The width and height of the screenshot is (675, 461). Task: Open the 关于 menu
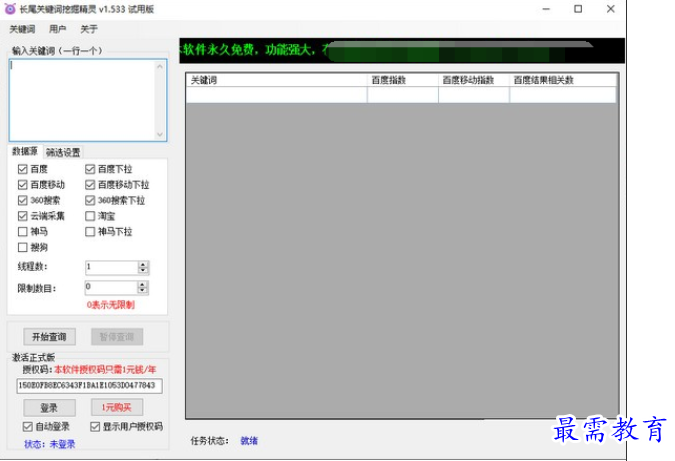coord(89,29)
